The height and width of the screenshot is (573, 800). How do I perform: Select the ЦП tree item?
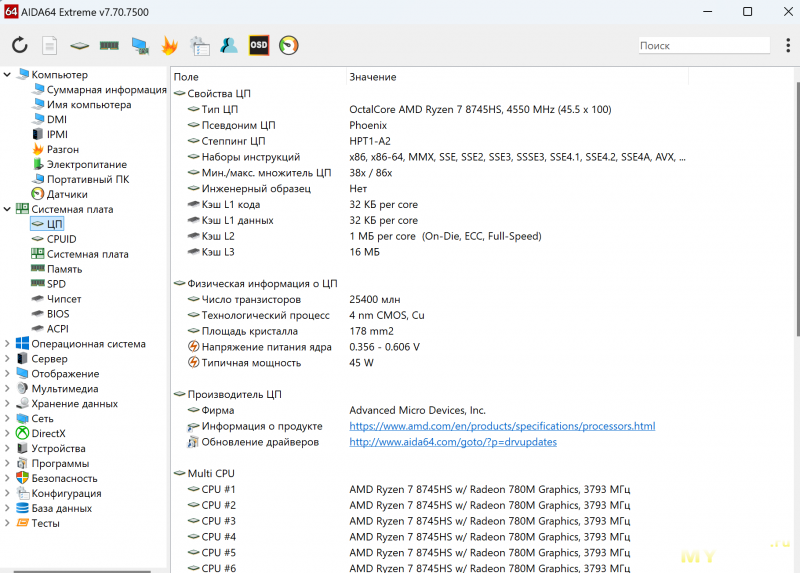(x=47, y=224)
